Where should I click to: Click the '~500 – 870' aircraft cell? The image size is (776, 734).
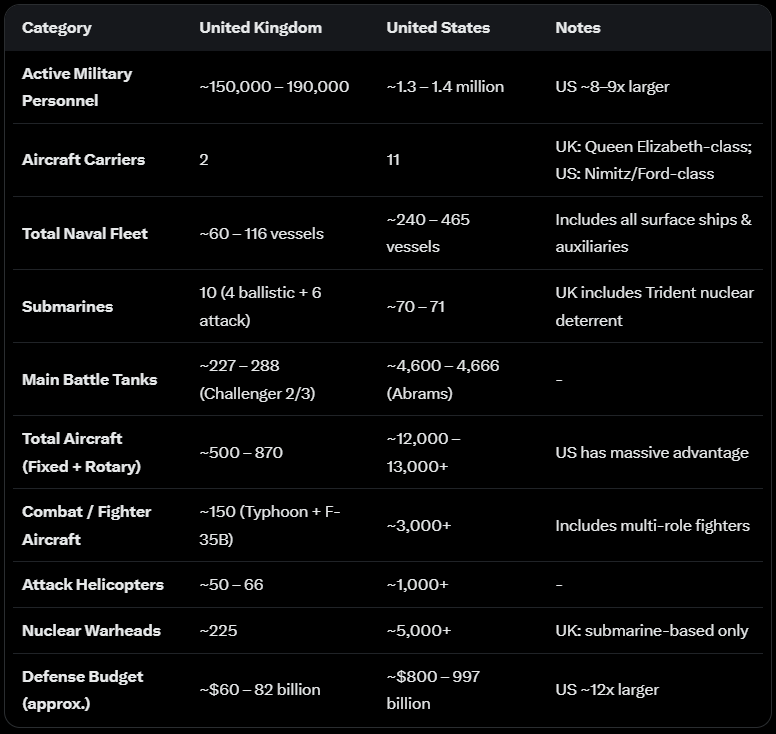(x=241, y=452)
